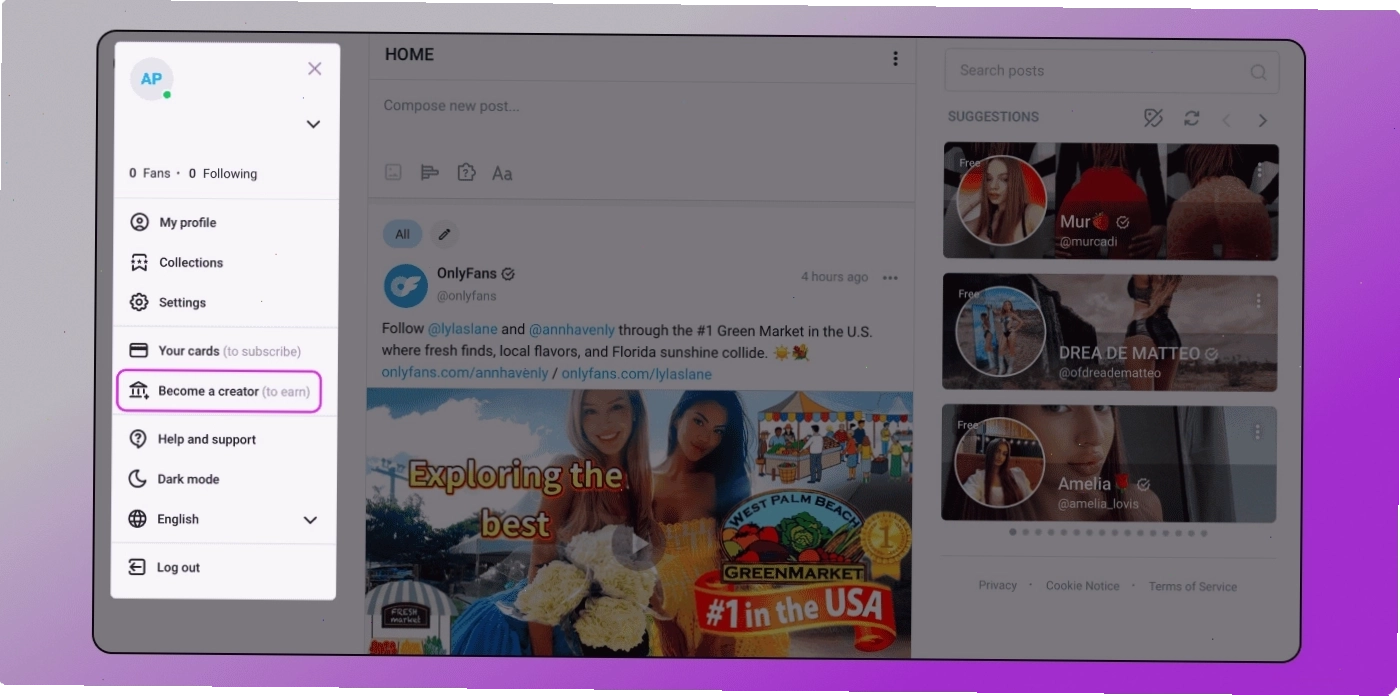Expand the English language dropdown
This screenshot has height=696, width=1400.
click(225, 519)
